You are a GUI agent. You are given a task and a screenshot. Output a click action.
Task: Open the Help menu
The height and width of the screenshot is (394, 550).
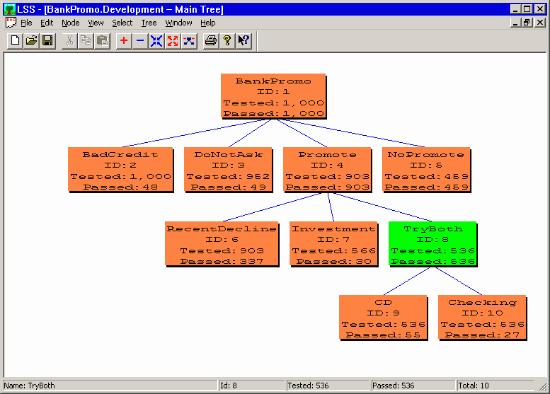coord(208,23)
